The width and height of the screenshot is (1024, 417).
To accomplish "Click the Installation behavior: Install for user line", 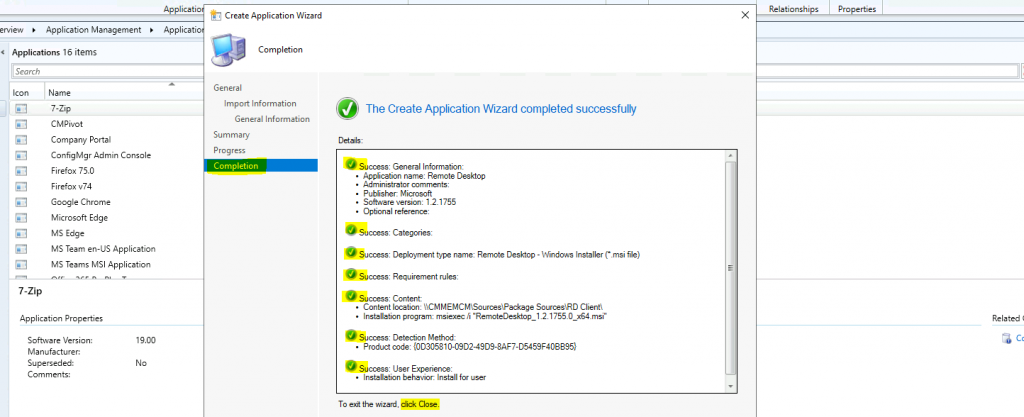I will (x=424, y=378).
